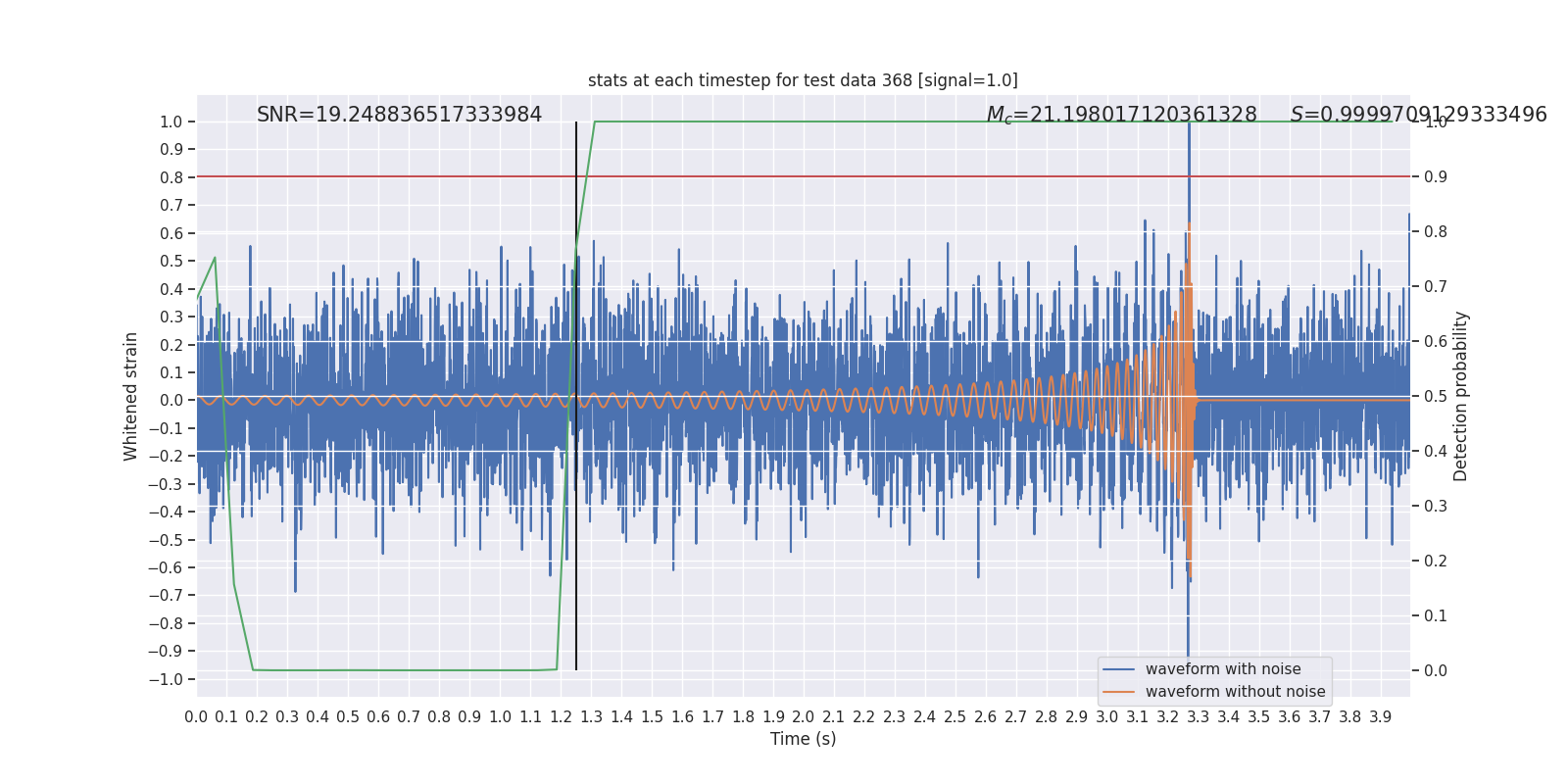Click the S=0.9999 score annotation

(1418, 115)
